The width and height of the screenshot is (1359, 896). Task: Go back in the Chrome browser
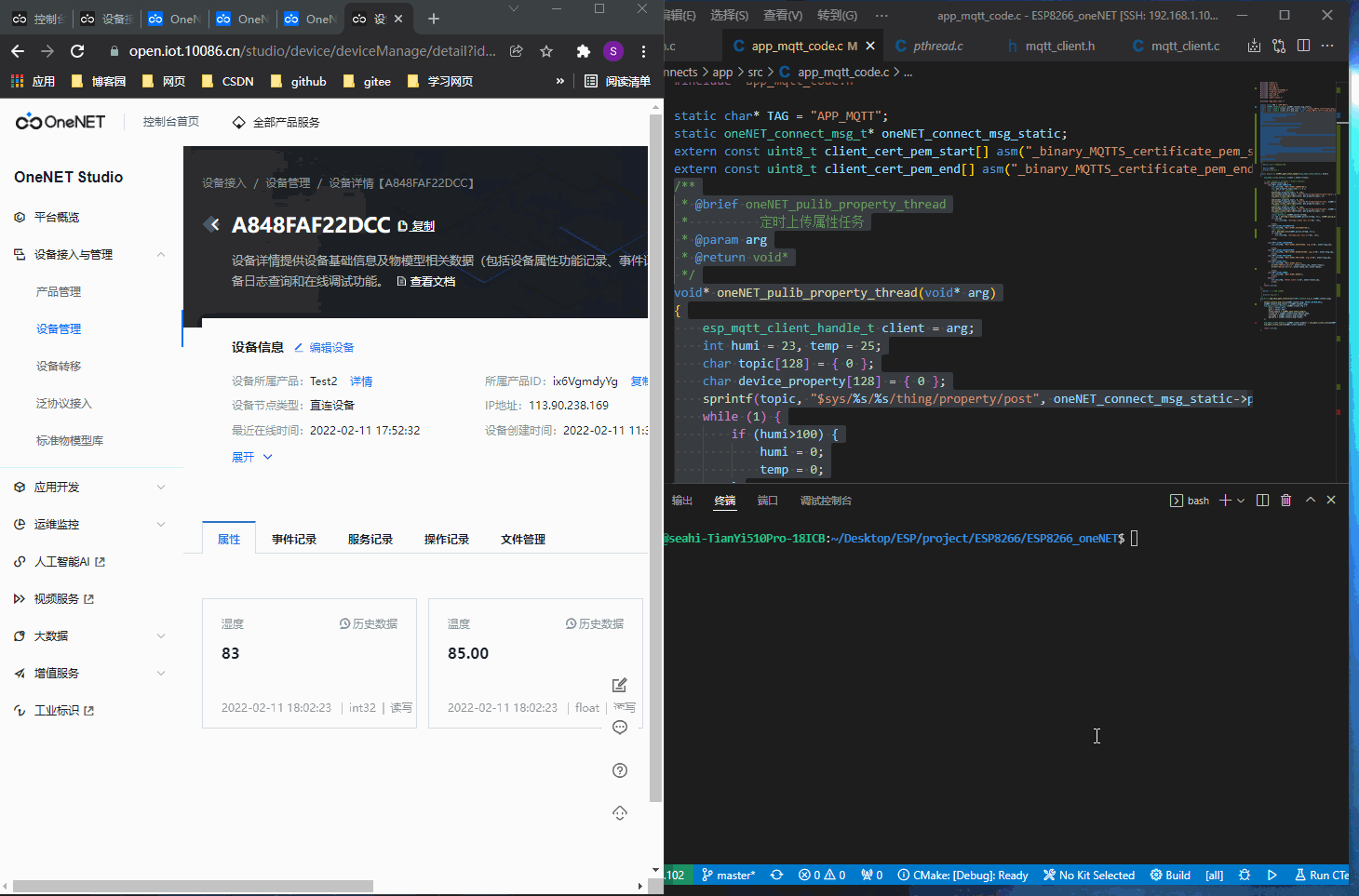click(x=18, y=51)
